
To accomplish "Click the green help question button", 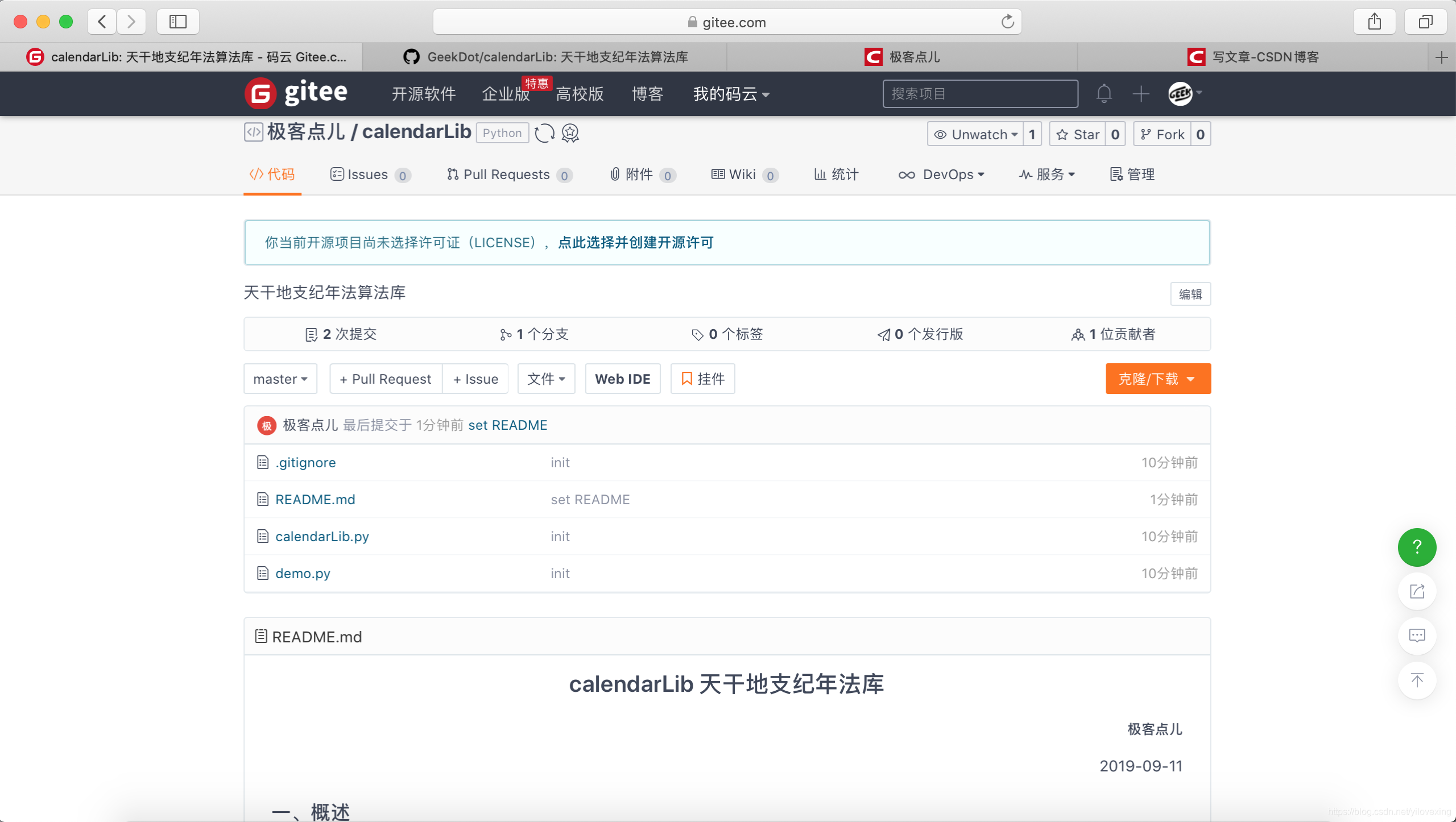I will [1417, 547].
